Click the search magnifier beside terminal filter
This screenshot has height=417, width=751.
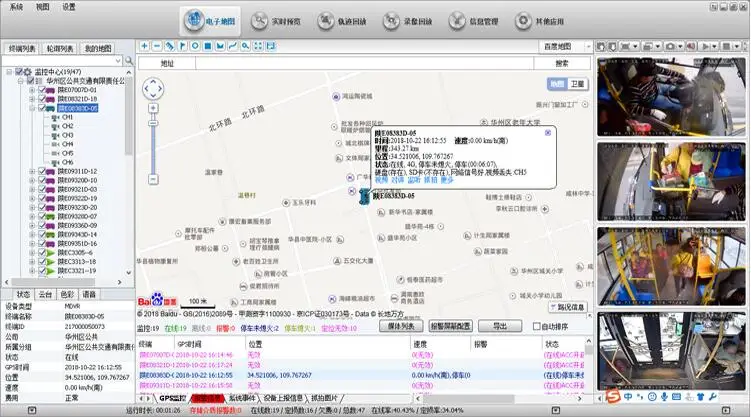click(129, 62)
